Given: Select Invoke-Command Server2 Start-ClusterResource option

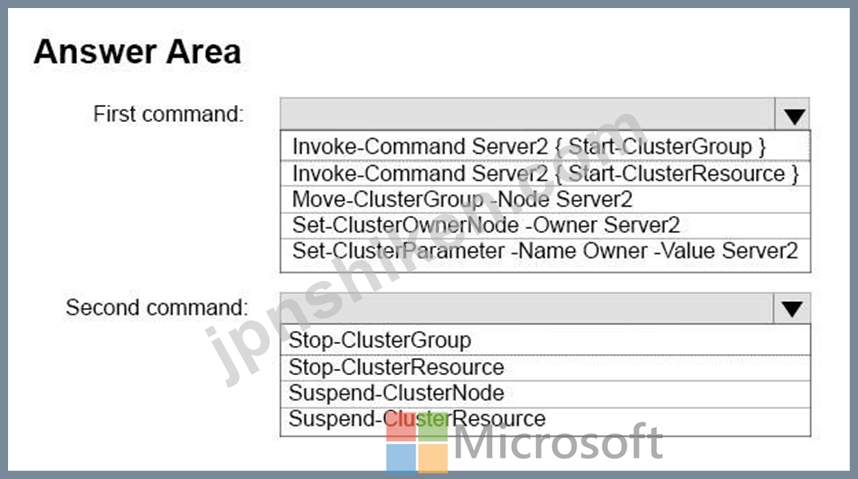Looking at the screenshot, I should [545, 174].
